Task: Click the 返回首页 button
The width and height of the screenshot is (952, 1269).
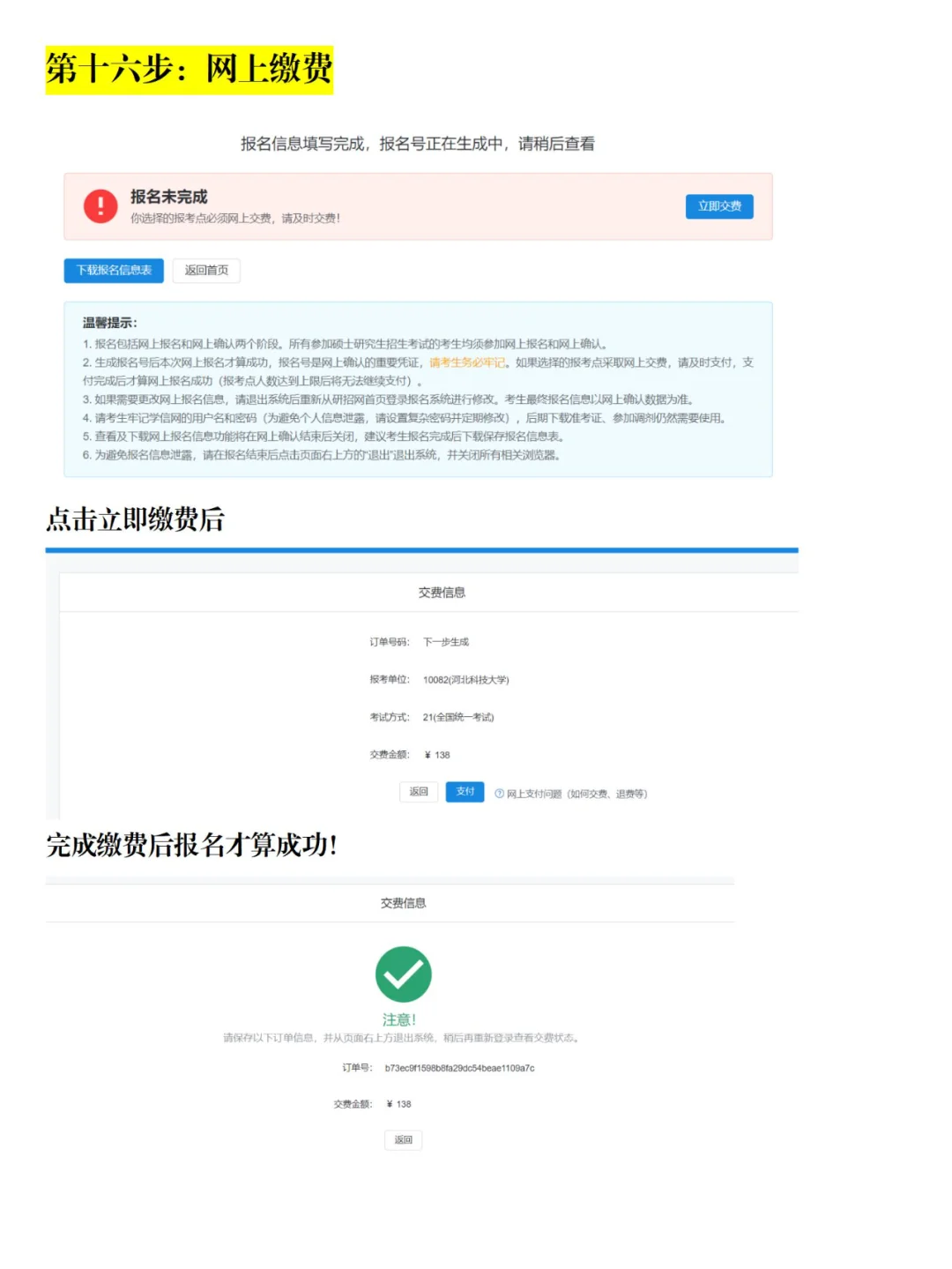Action: click(x=205, y=271)
